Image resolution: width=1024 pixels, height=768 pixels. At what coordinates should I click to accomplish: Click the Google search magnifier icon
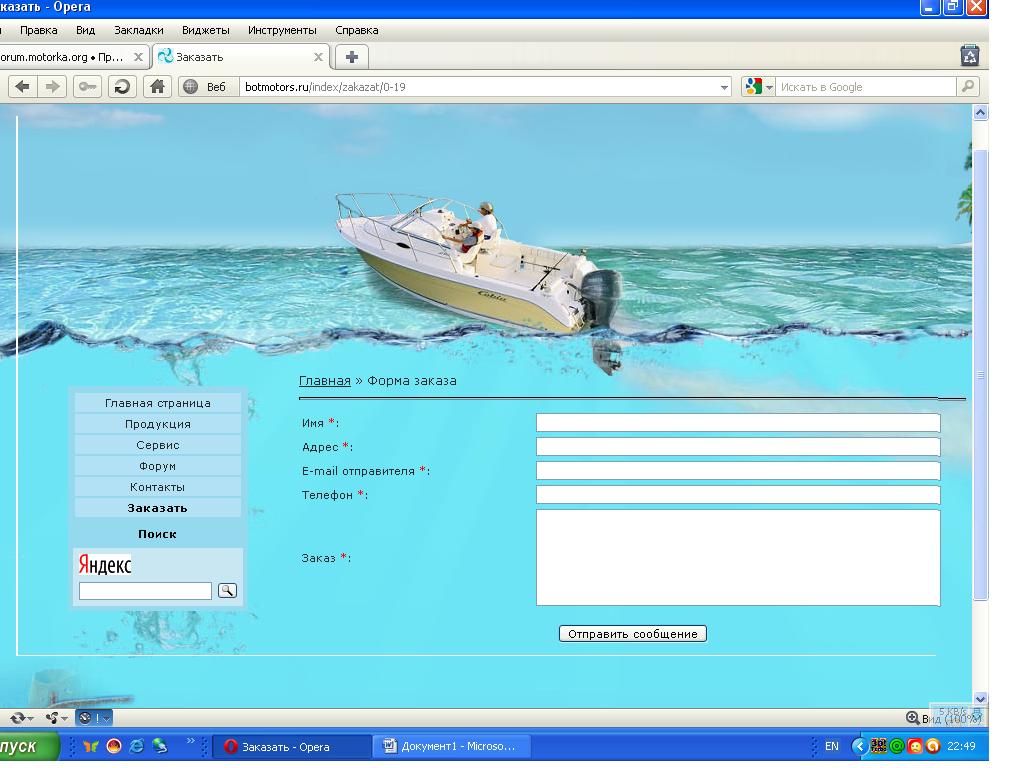tap(967, 87)
